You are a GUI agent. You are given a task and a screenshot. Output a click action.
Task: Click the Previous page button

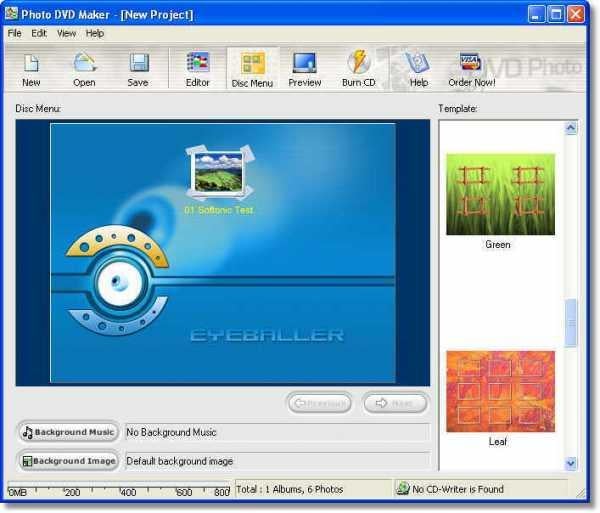tap(320, 403)
